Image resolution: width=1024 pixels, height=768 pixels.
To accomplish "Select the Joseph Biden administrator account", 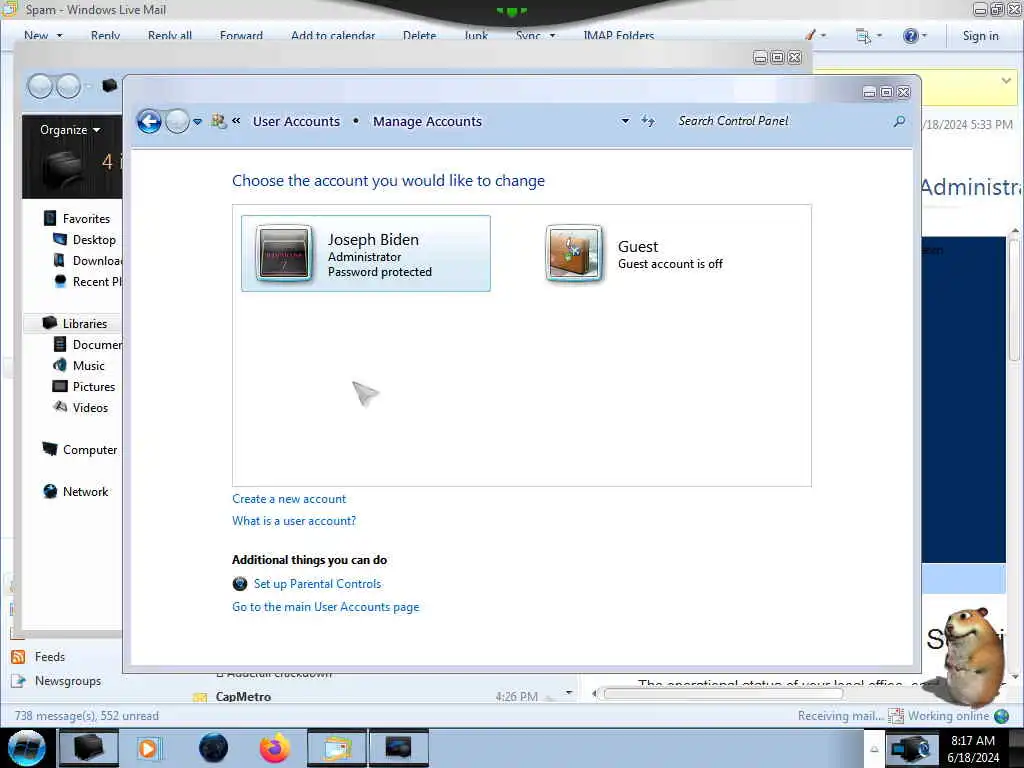I will click(366, 253).
